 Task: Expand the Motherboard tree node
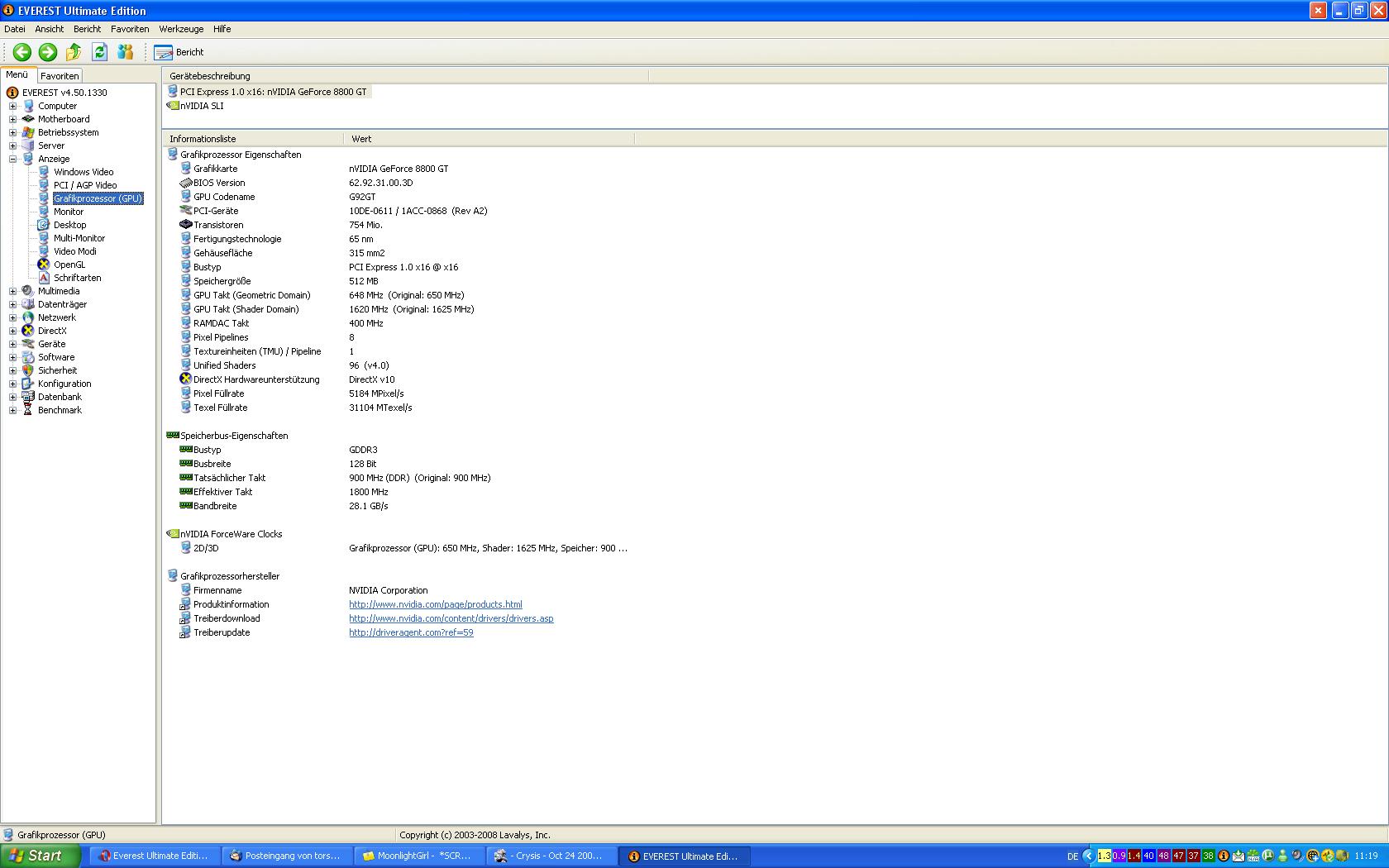click(x=12, y=119)
